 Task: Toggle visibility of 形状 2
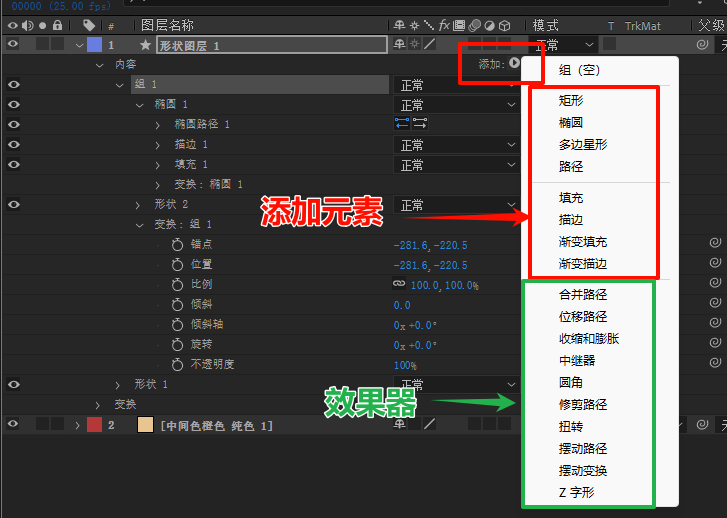point(14,205)
